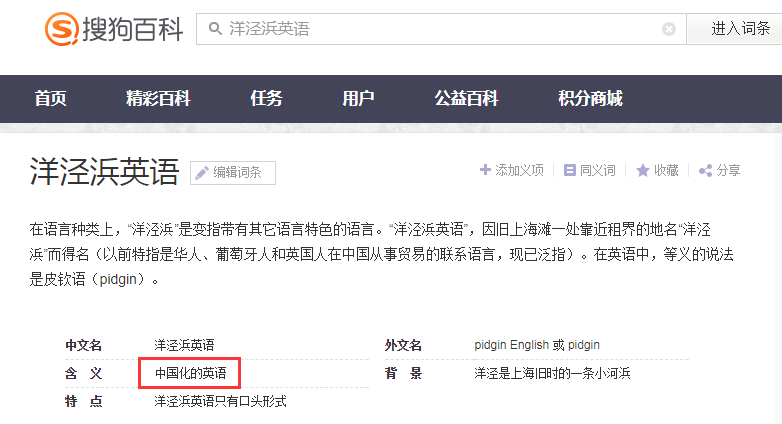
Task: Click the 同义词 list icon
Action: coord(570,170)
